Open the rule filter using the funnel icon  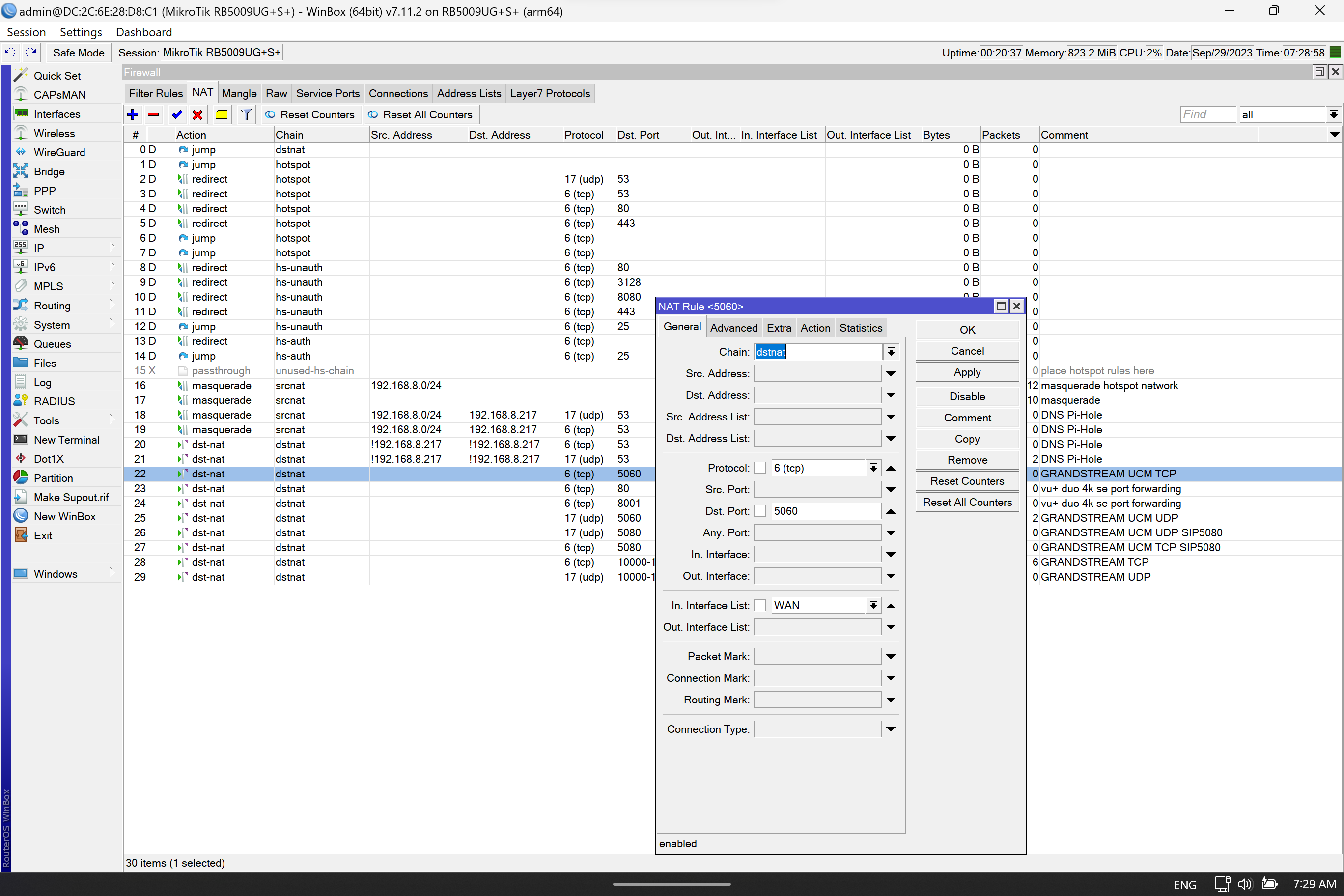246,114
